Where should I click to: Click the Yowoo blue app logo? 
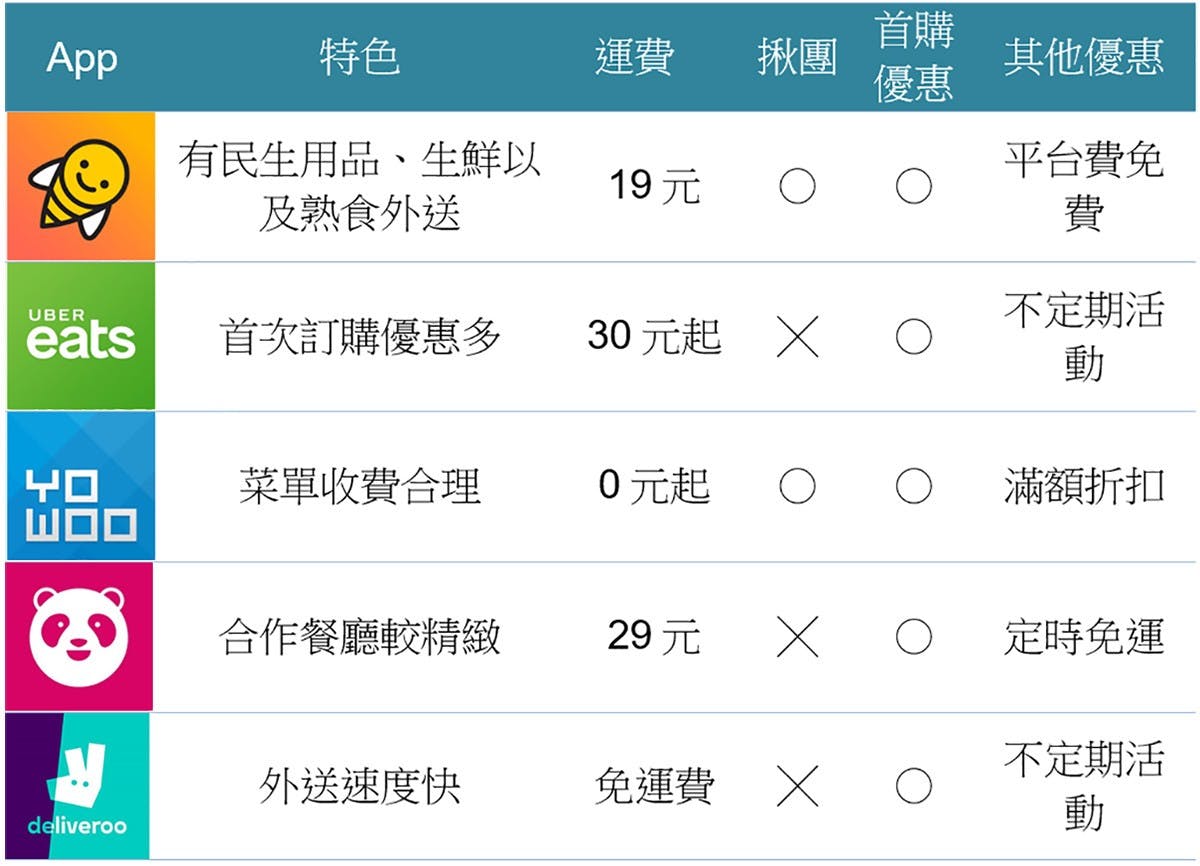pos(80,486)
